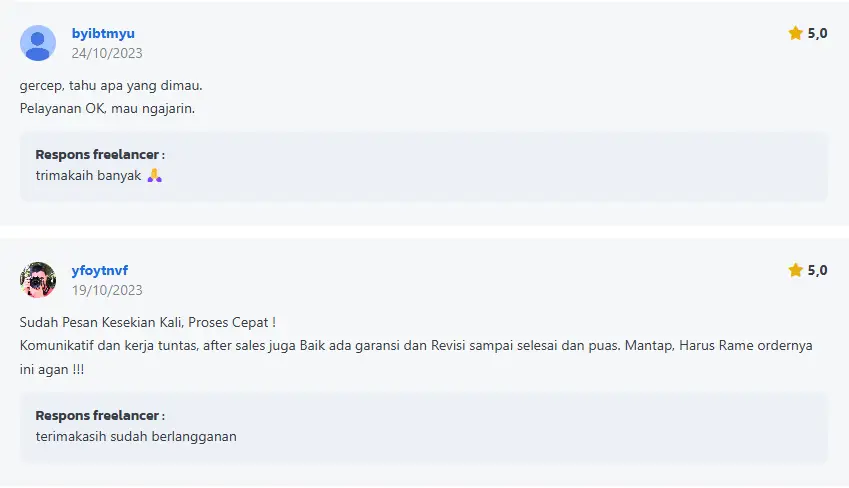Viewport: 849px width, 488px height.
Task: Click date 19/10/2023 under yfoytnvf
Action: (107, 290)
